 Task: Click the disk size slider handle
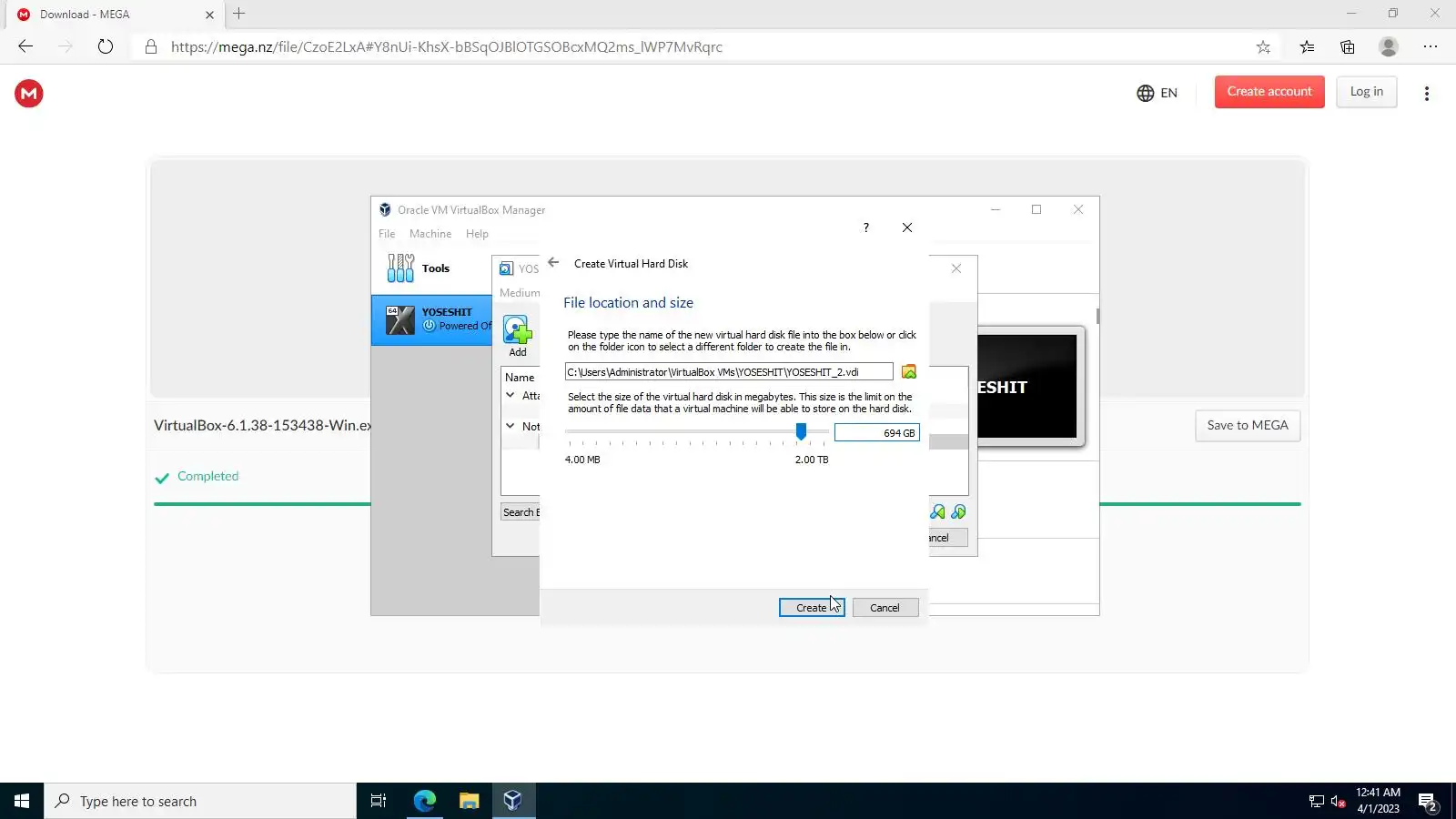click(801, 431)
